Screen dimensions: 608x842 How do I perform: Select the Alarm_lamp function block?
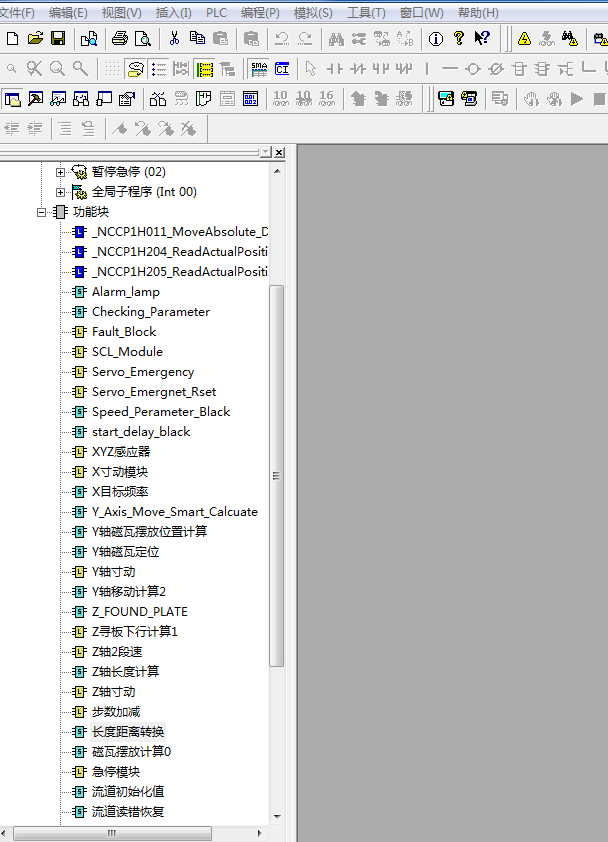coord(125,292)
